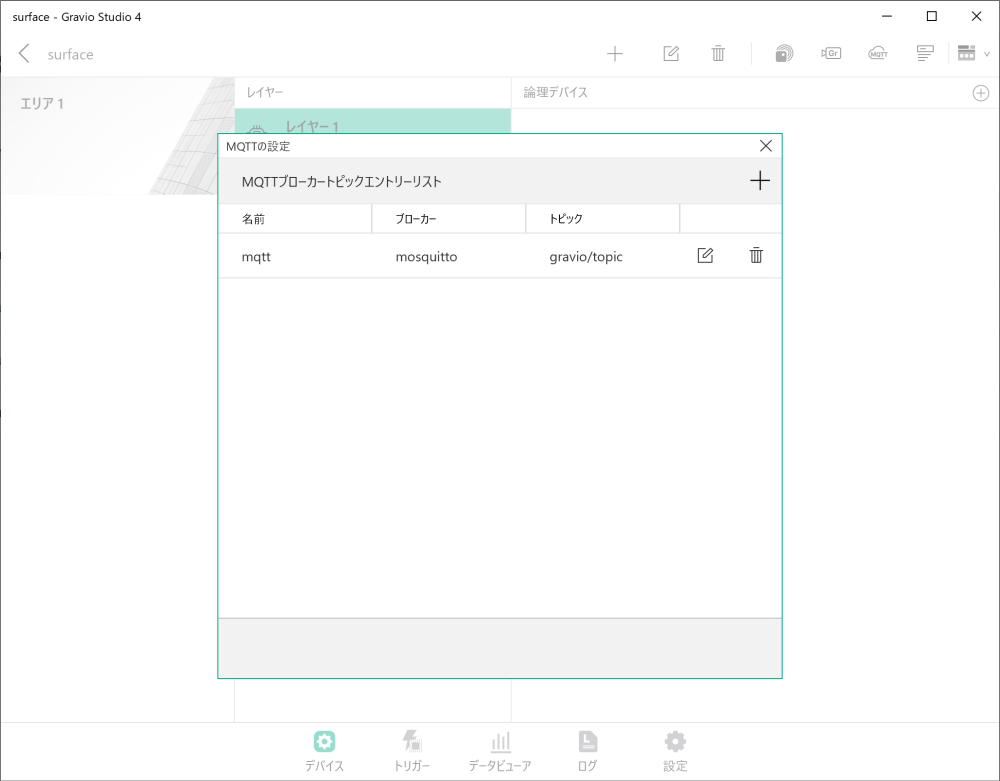Click the edit pencil icon in the toolbar
This screenshot has height=781, width=1000.
click(x=671, y=52)
